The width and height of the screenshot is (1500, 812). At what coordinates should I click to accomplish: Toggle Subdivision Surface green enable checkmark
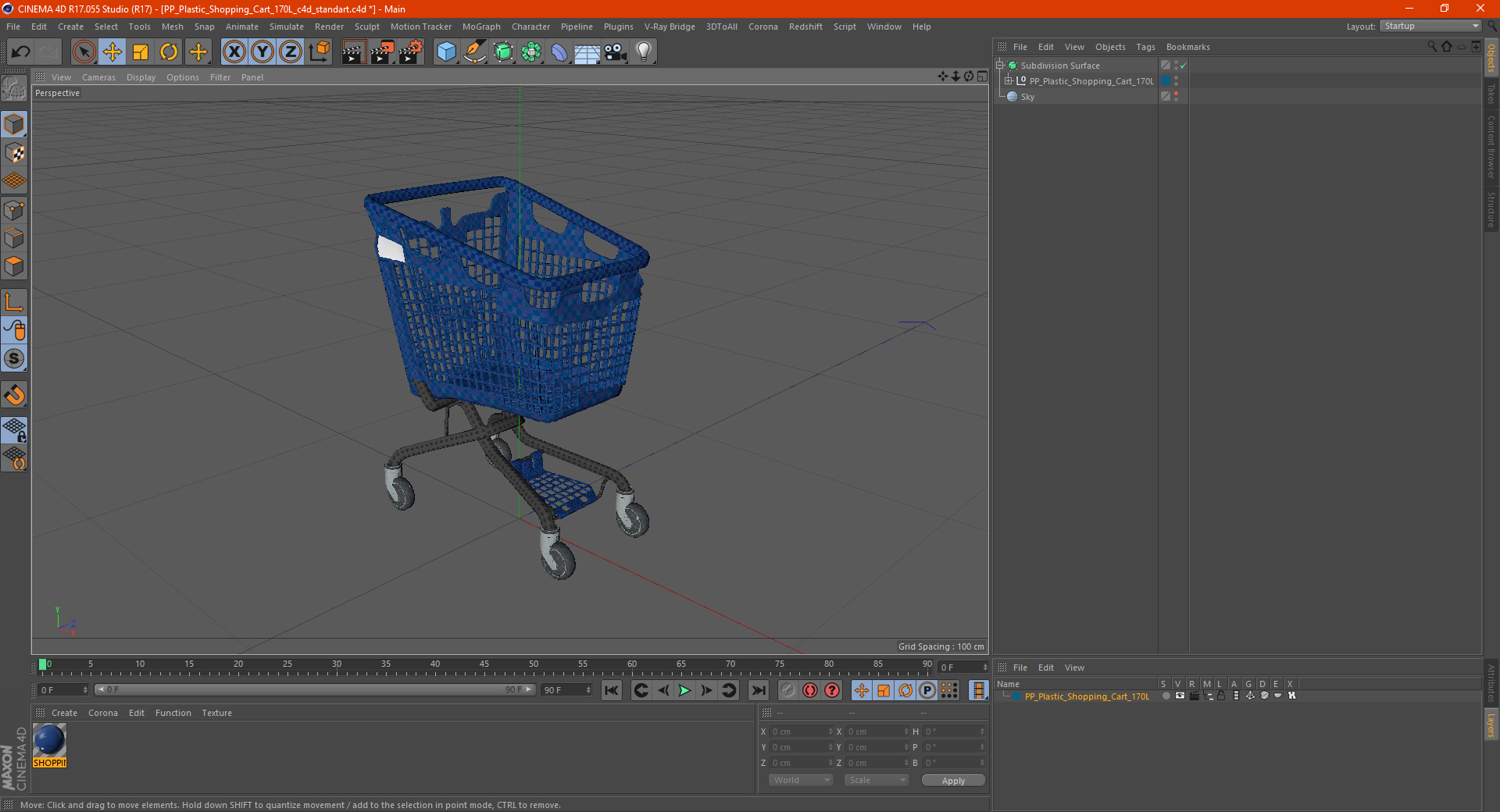[x=1184, y=66]
